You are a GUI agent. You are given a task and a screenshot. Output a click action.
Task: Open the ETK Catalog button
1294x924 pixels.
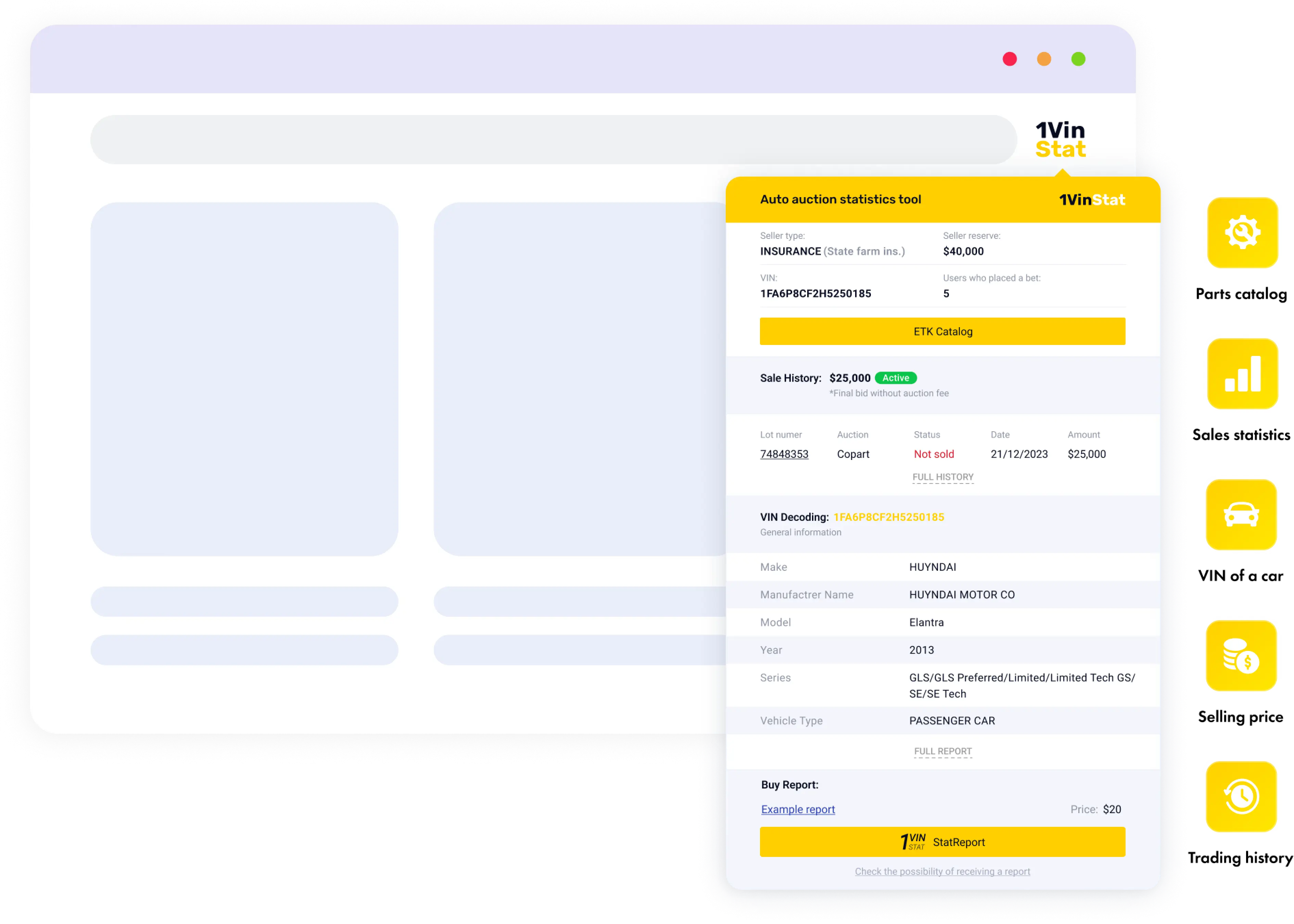coord(942,331)
